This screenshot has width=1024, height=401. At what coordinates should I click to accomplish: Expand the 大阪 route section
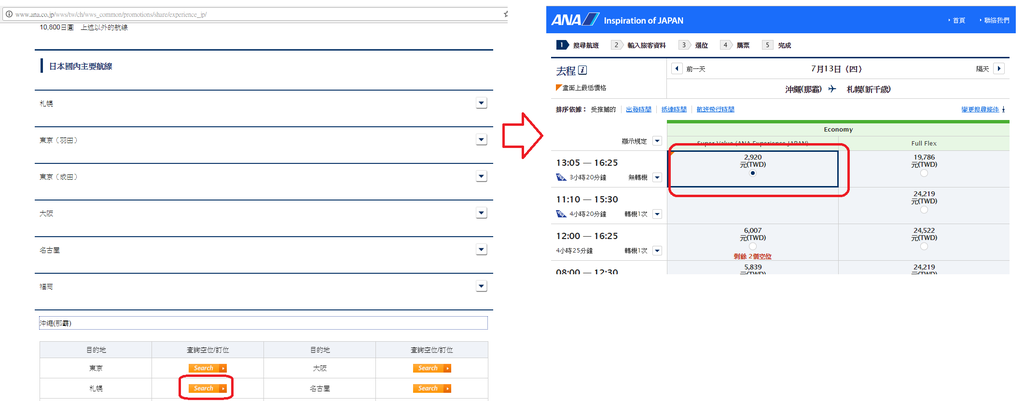point(481,213)
